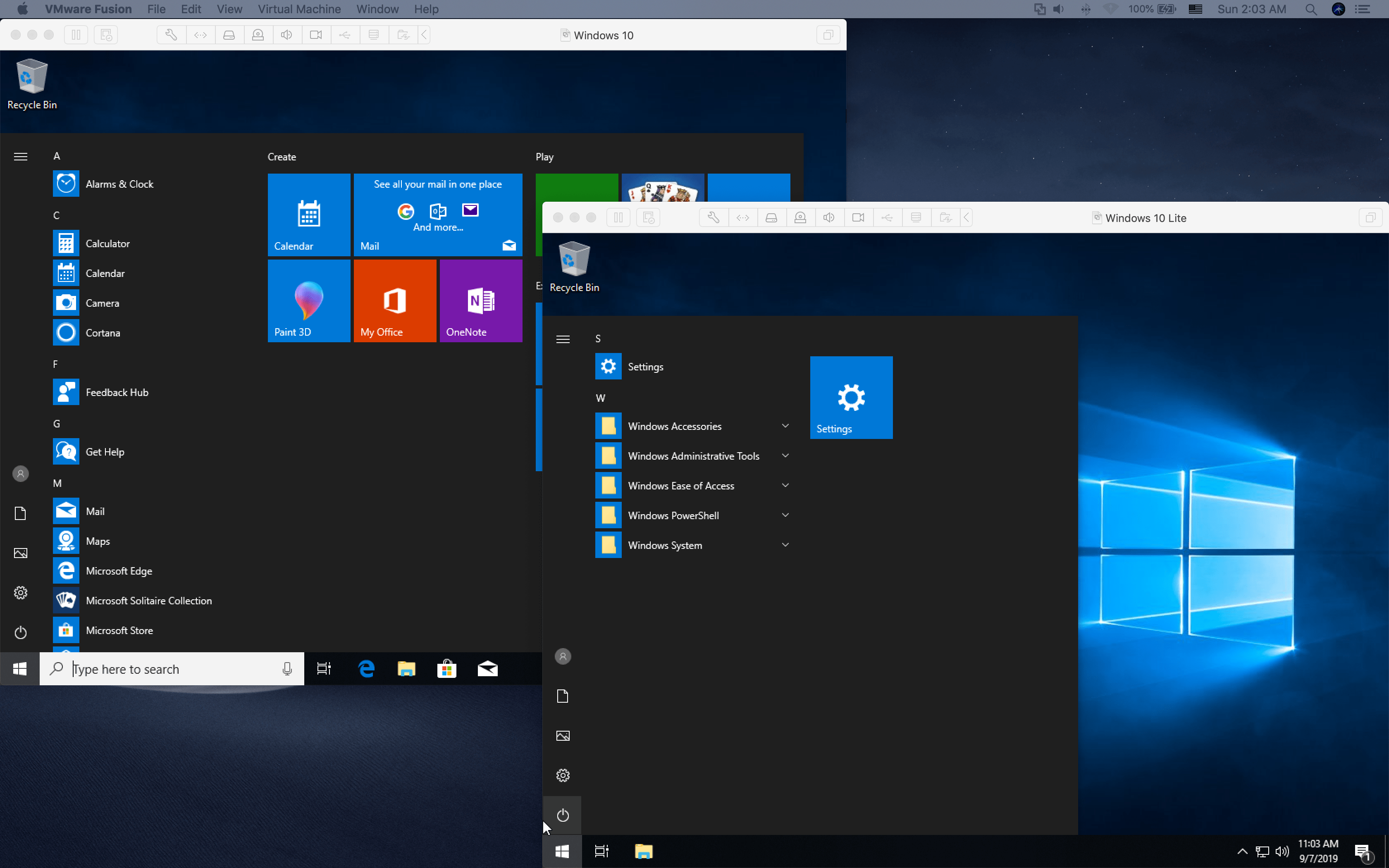Open Paint 3D tile

pos(309,301)
